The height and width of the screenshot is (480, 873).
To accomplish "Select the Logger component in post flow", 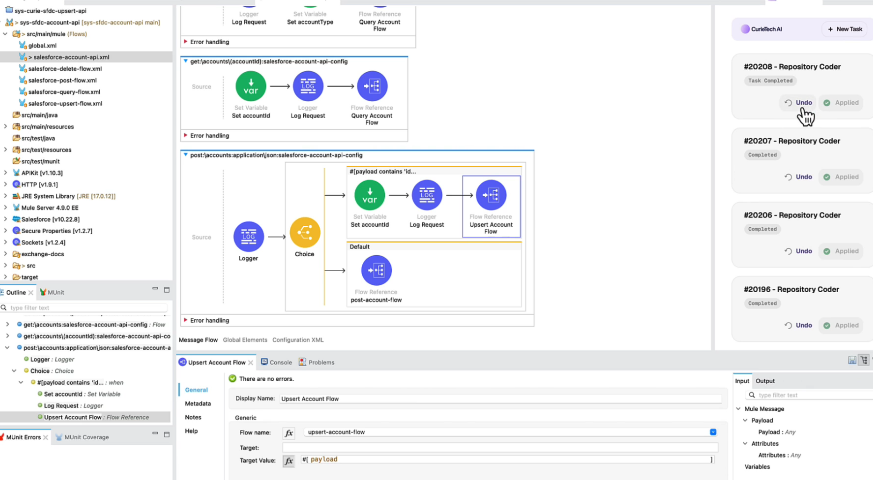I will click(248, 237).
